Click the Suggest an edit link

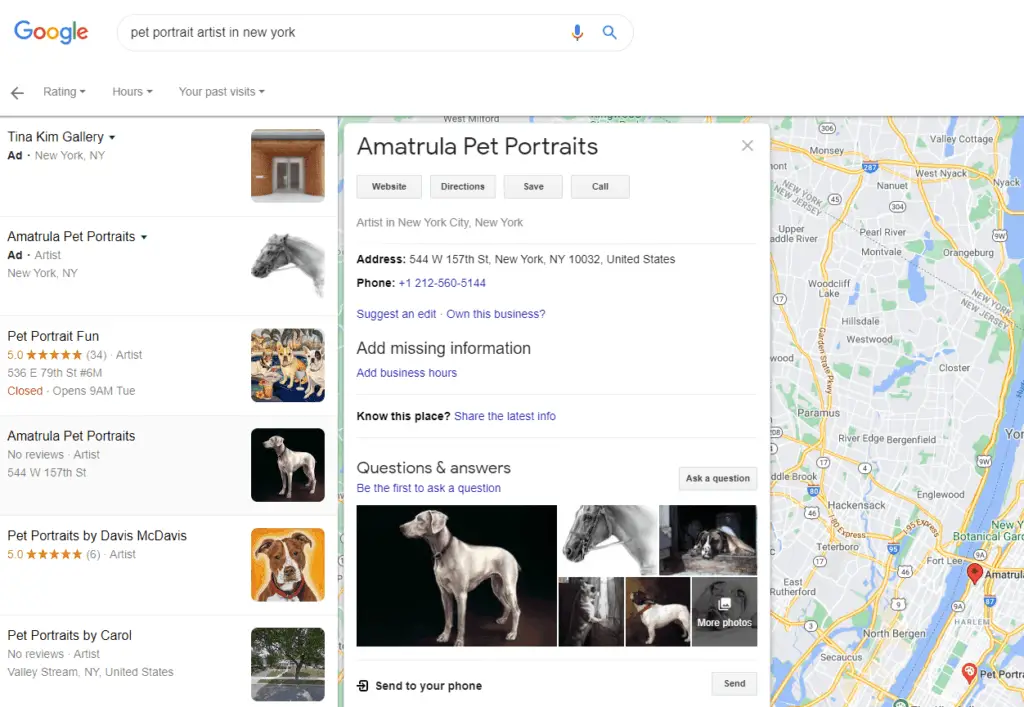click(x=396, y=314)
